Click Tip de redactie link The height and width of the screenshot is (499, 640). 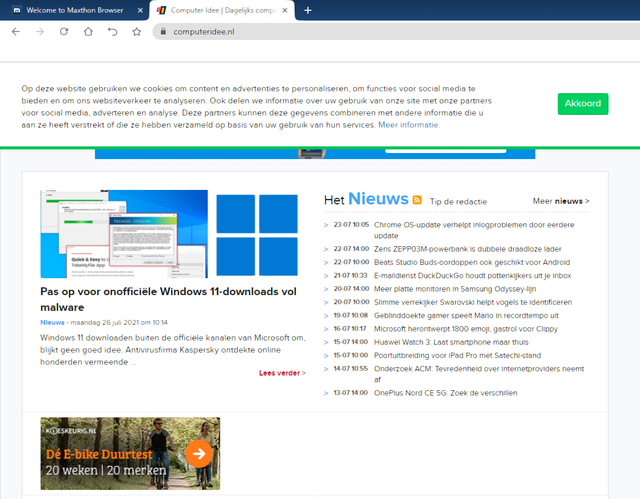coord(458,202)
